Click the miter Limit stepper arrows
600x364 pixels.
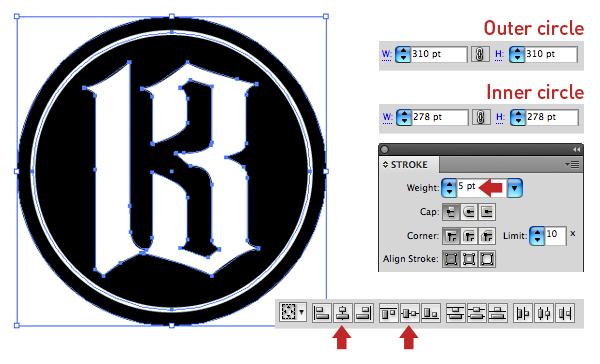(537, 236)
